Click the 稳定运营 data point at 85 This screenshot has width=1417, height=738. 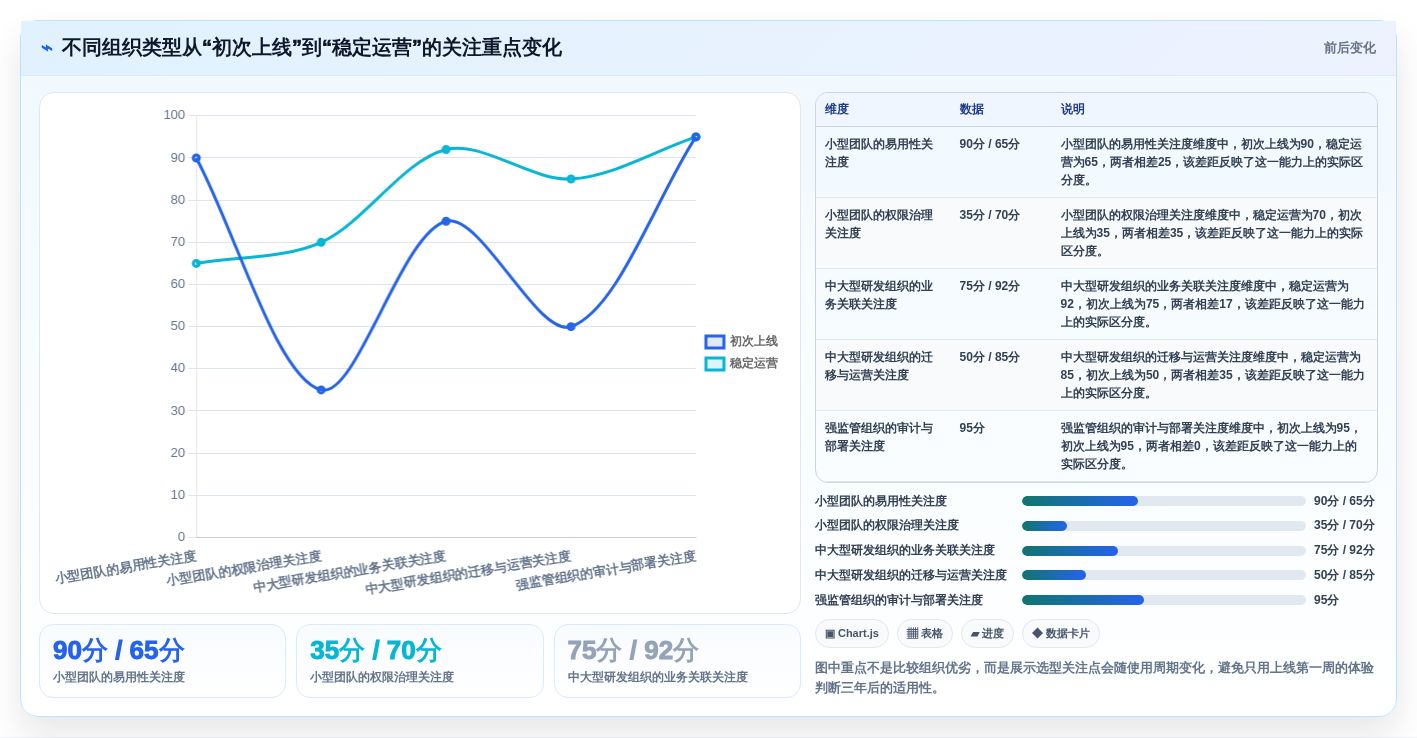[571, 179]
